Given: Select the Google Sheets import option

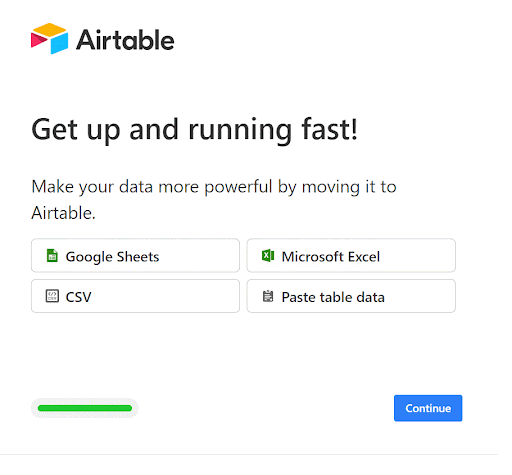Looking at the screenshot, I should (x=135, y=256).
